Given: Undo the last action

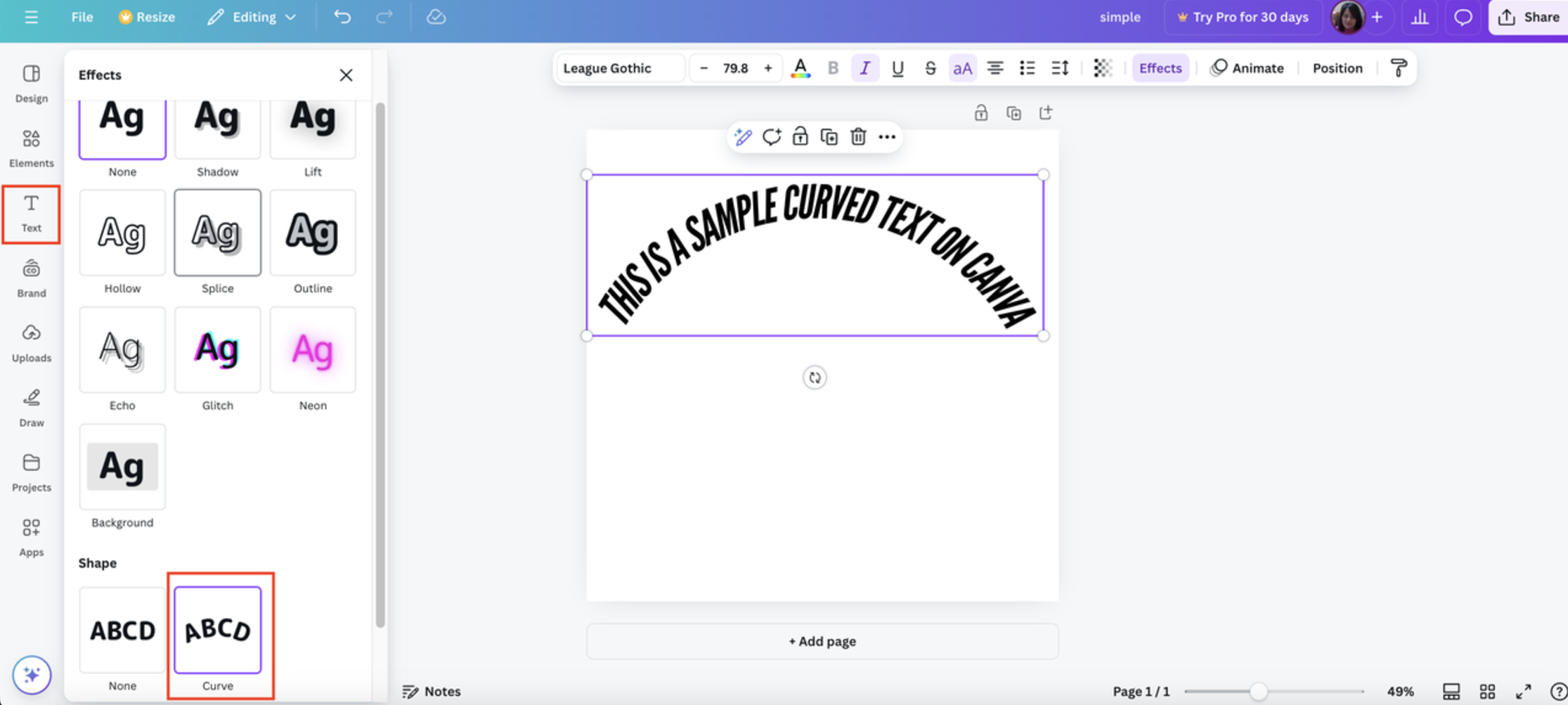Looking at the screenshot, I should click(x=342, y=17).
